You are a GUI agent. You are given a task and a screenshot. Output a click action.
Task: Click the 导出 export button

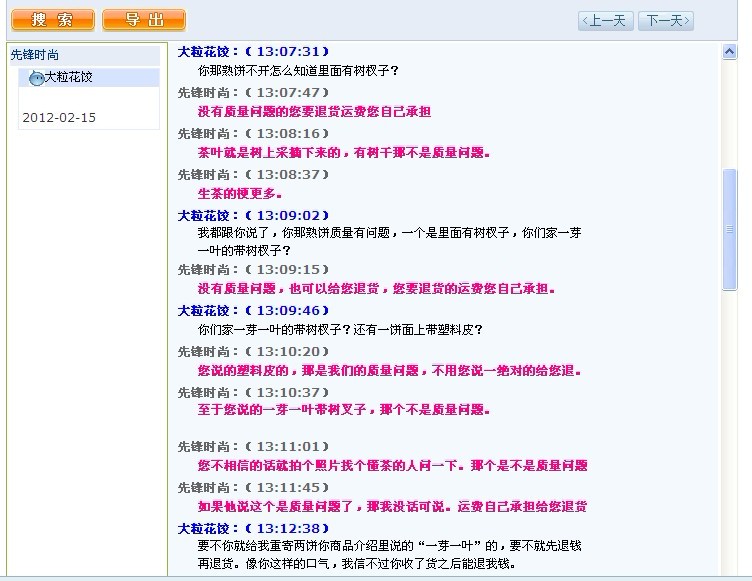[143, 20]
